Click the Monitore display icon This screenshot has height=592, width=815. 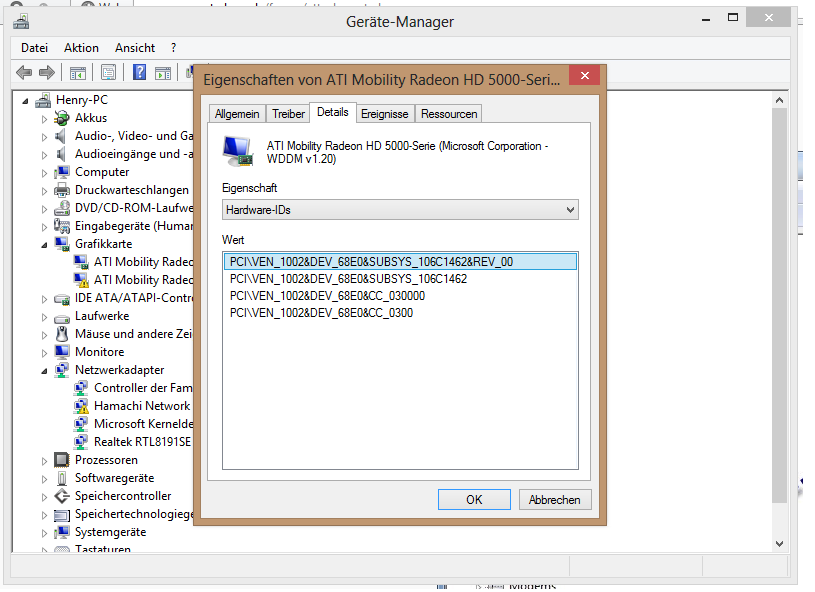(x=62, y=352)
